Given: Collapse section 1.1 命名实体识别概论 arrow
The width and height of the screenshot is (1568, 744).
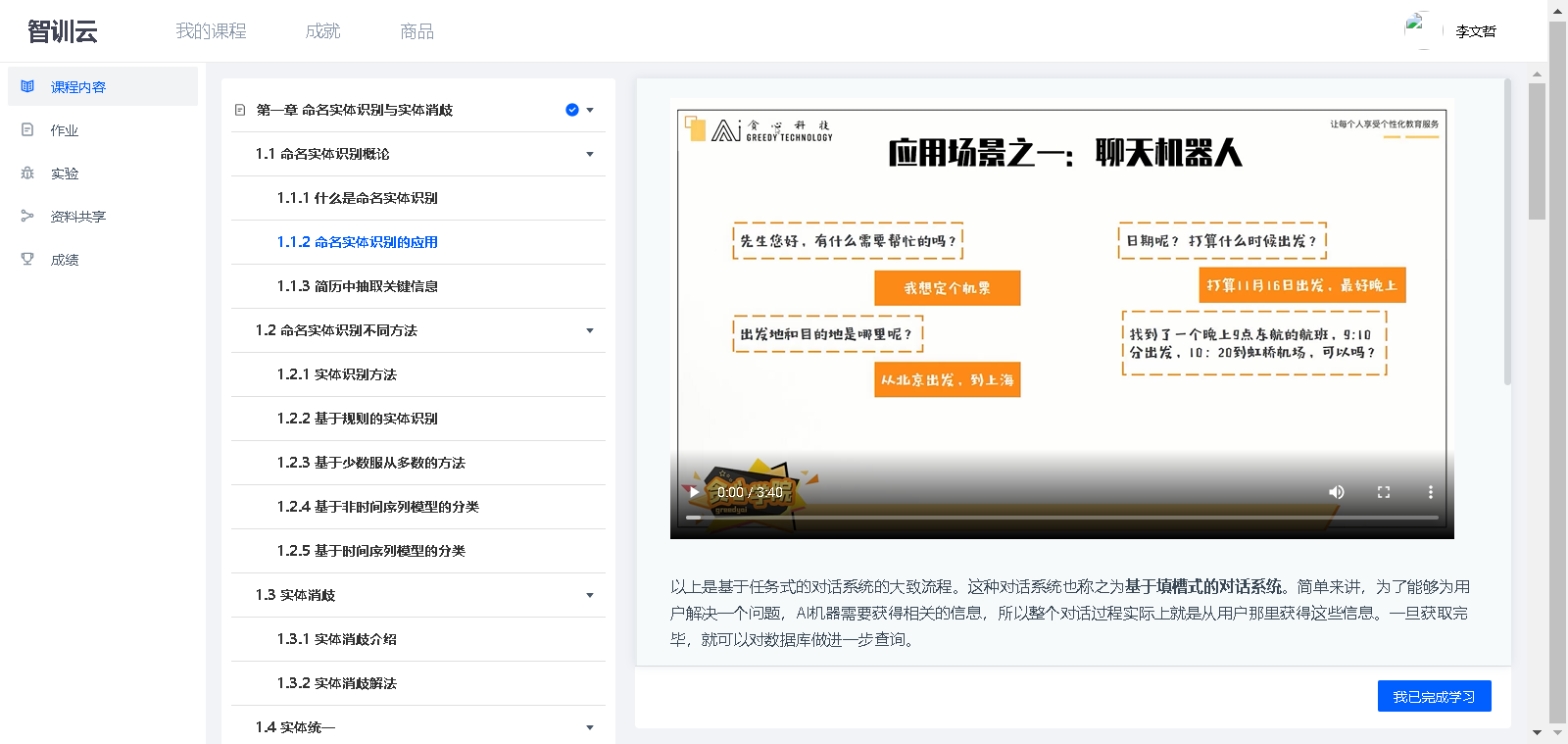Looking at the screenshot, I should tap(590, 154).
